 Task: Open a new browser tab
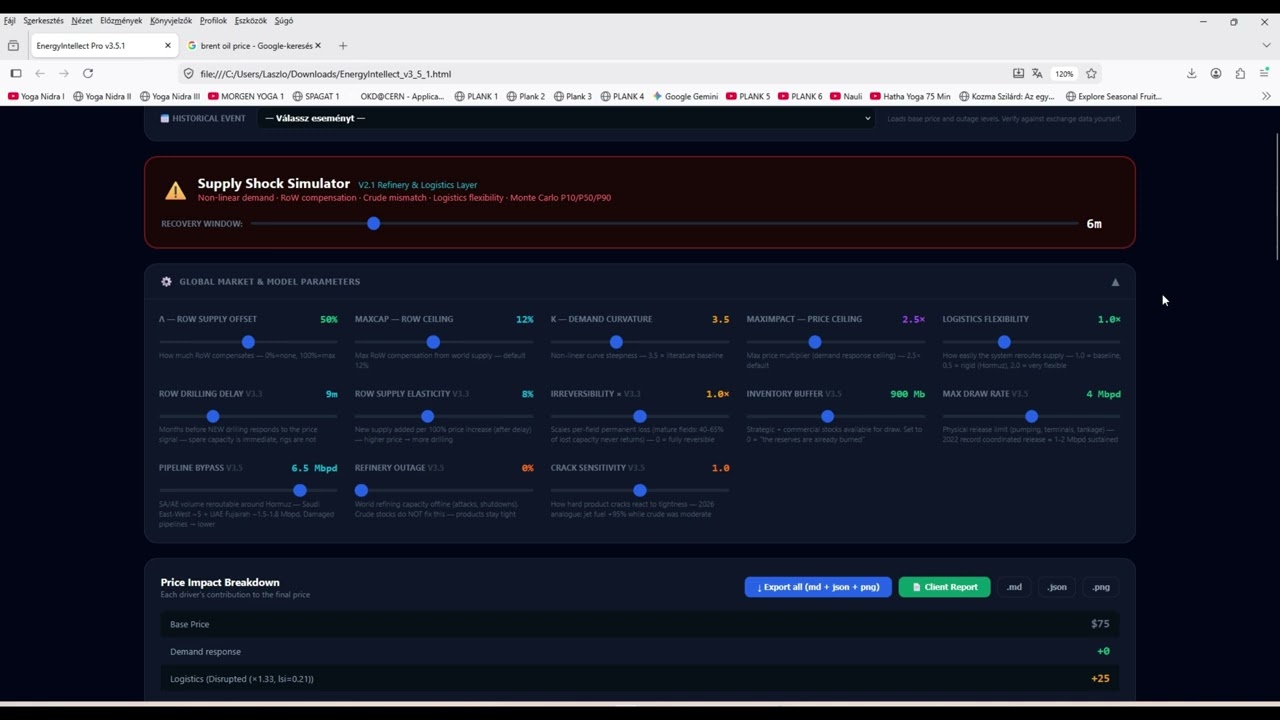click(343, 45)
